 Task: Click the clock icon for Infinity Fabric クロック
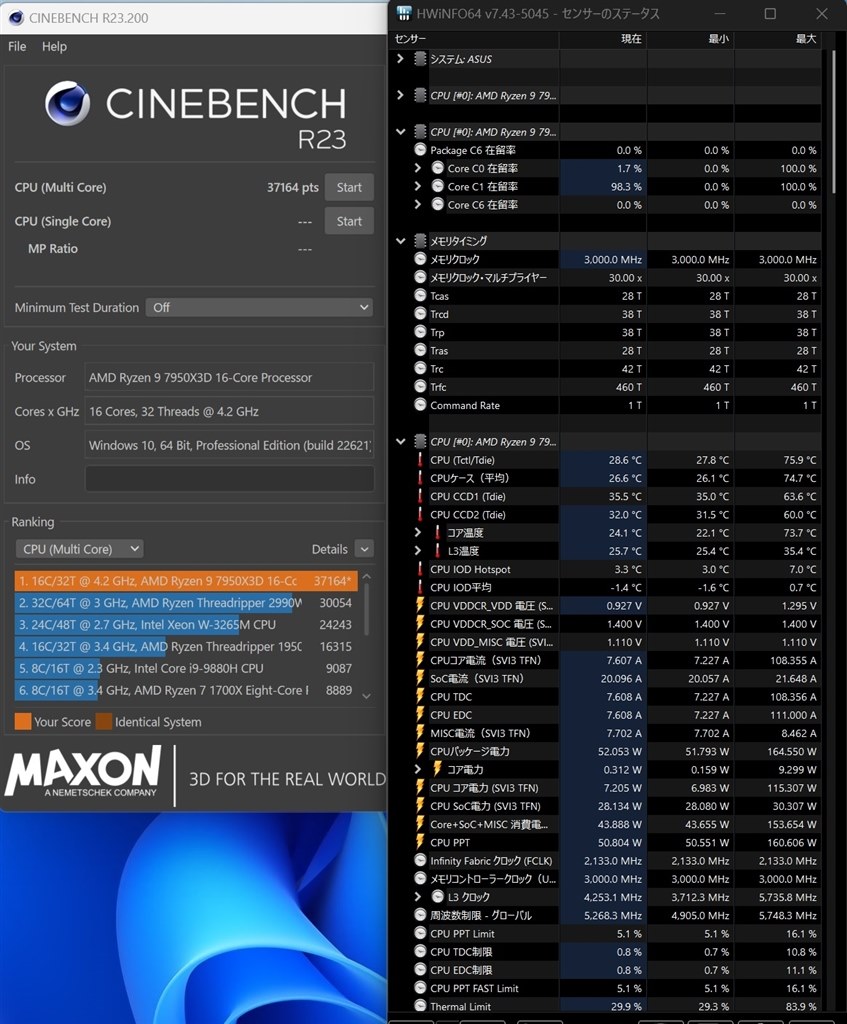[x=421, y=861]
